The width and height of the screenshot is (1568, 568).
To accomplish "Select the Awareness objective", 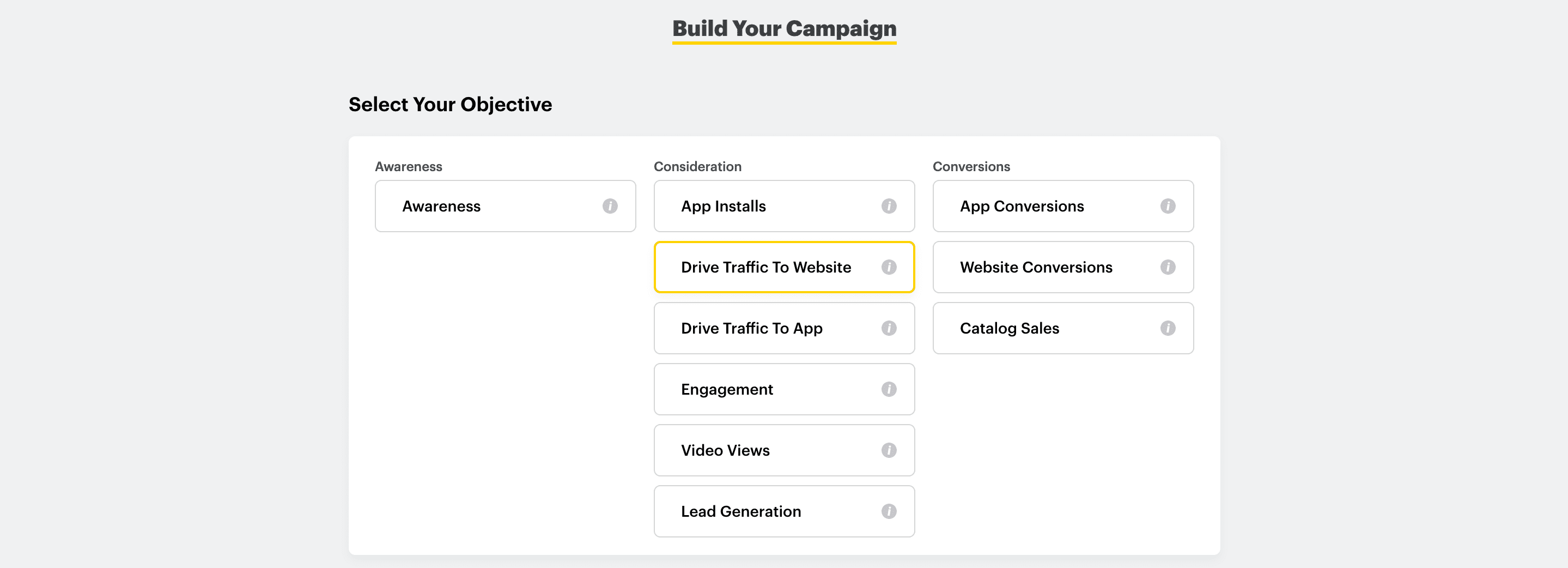I will tap(441, 207).
